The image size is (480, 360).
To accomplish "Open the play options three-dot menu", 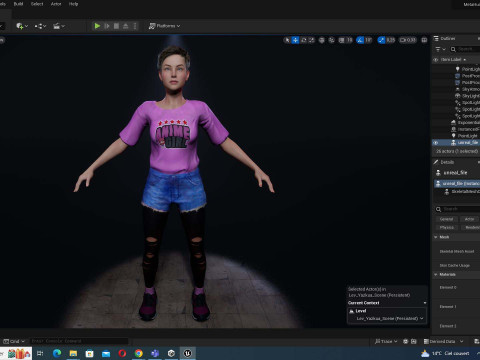I will pos(135,26).
